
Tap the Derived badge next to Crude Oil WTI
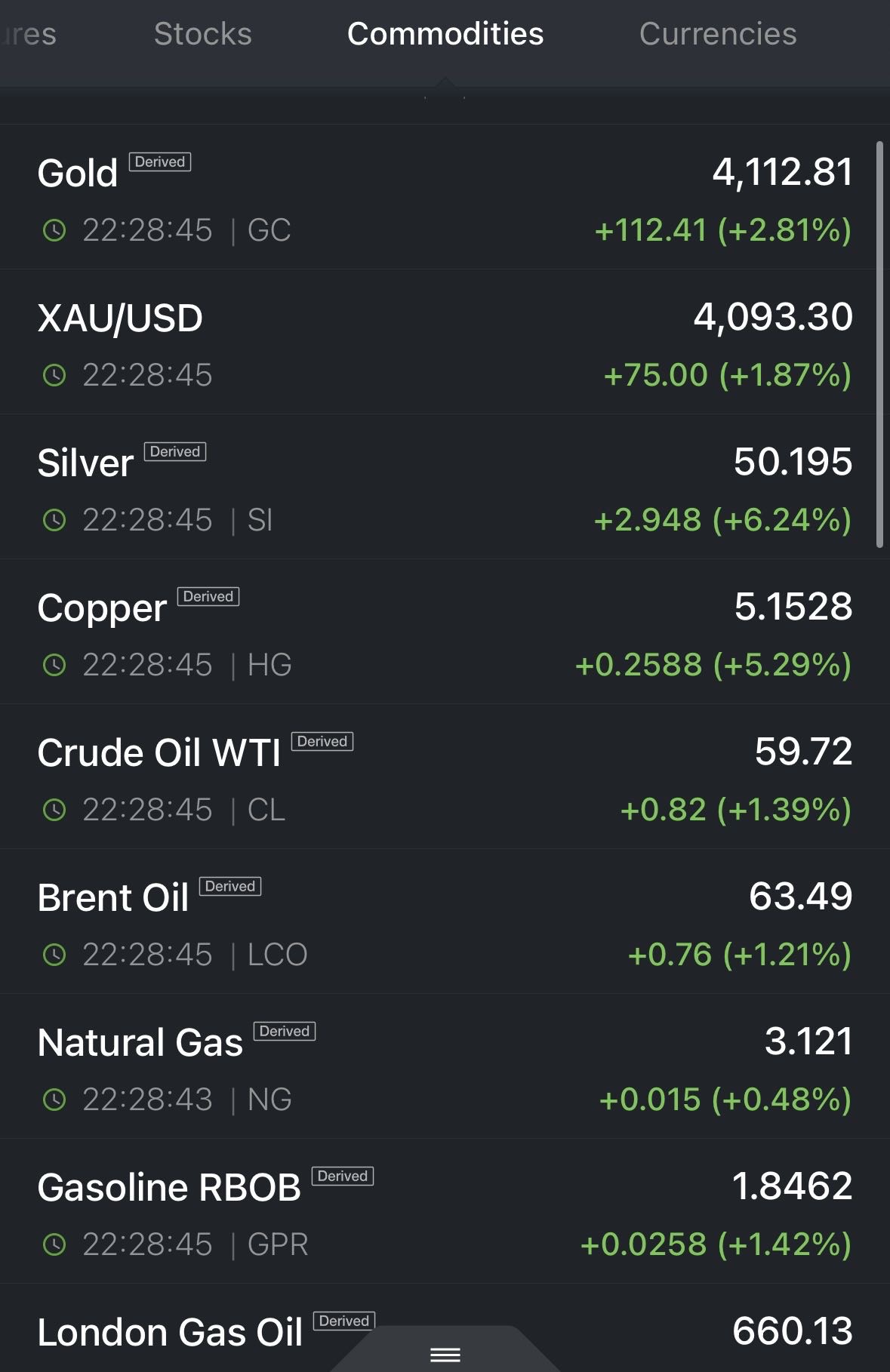click(322, 741)
